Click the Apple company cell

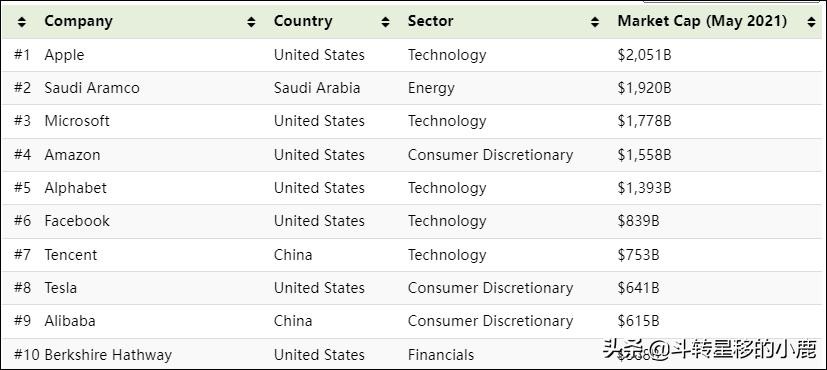pos(64,55)
